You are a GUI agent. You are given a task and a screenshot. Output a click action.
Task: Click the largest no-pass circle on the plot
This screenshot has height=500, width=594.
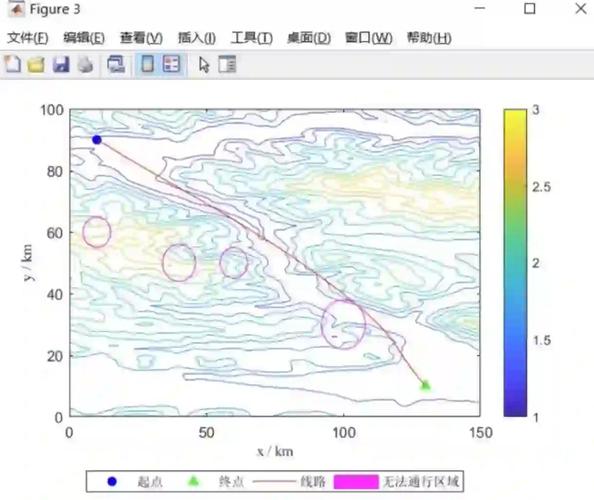[x=343, y=324]
